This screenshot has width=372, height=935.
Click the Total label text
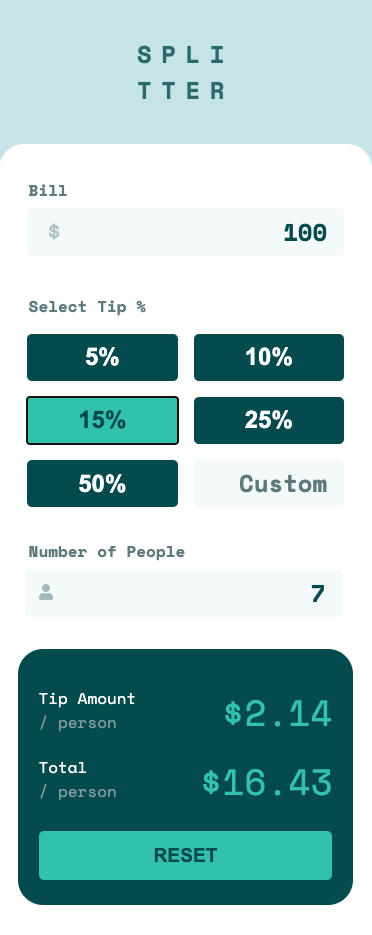(x=63, y=767)
